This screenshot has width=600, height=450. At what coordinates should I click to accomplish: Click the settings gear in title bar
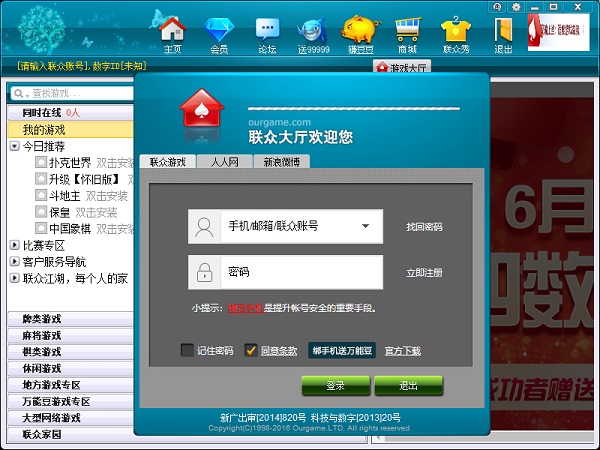point(516,7)
